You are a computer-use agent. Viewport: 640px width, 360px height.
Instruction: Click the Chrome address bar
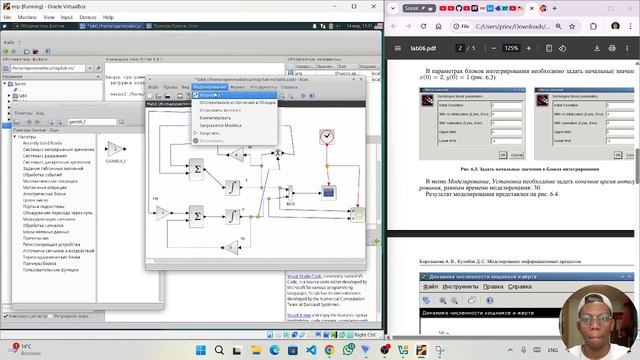(512, 26)
